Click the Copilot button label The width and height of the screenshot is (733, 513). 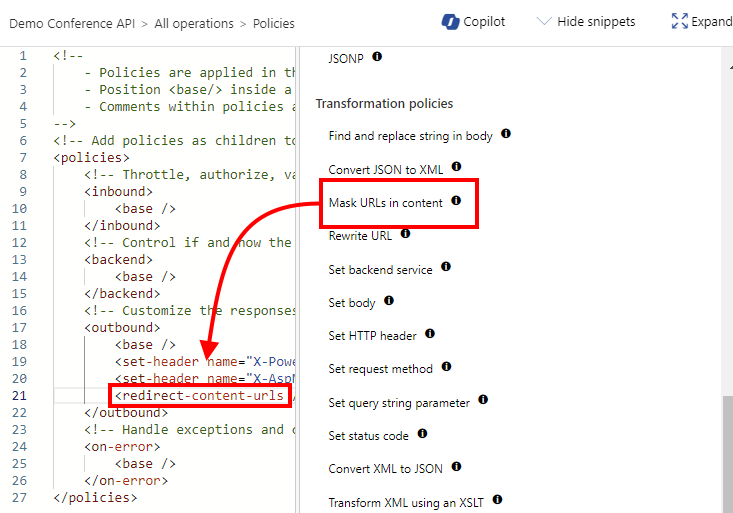(x=484, y=22)
